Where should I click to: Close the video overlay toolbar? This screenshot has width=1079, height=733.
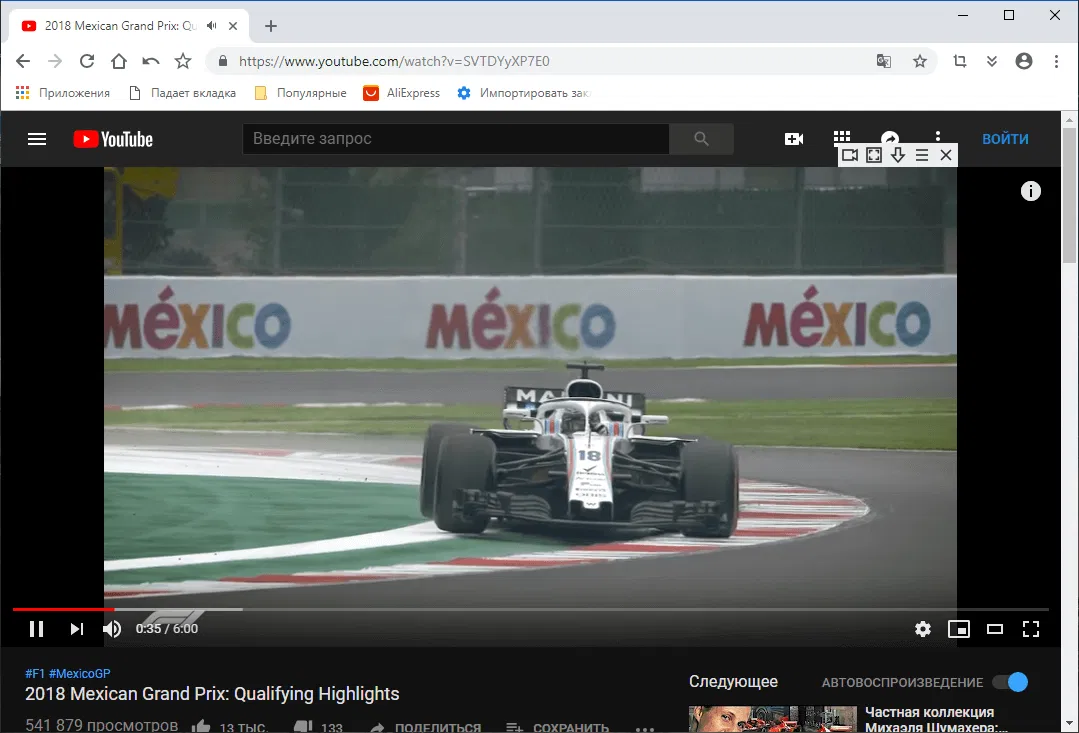(946, 155)
